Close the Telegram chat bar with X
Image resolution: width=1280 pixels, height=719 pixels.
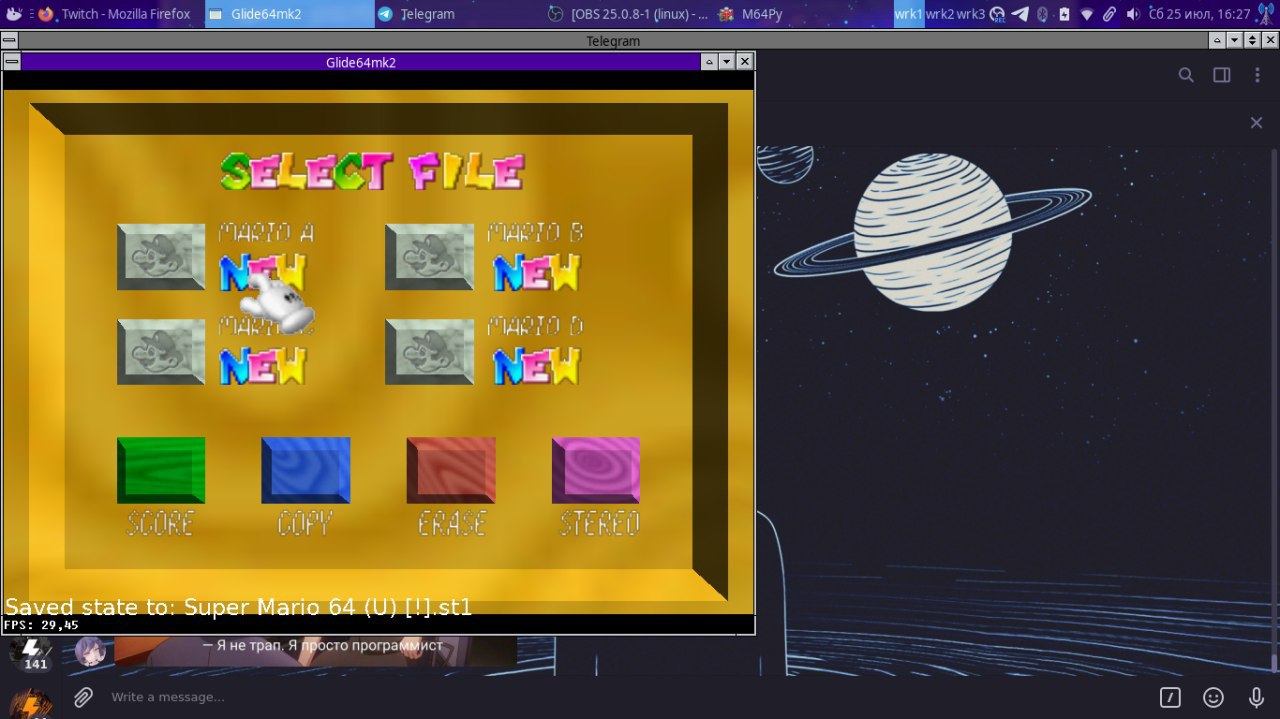(1256, 123)
